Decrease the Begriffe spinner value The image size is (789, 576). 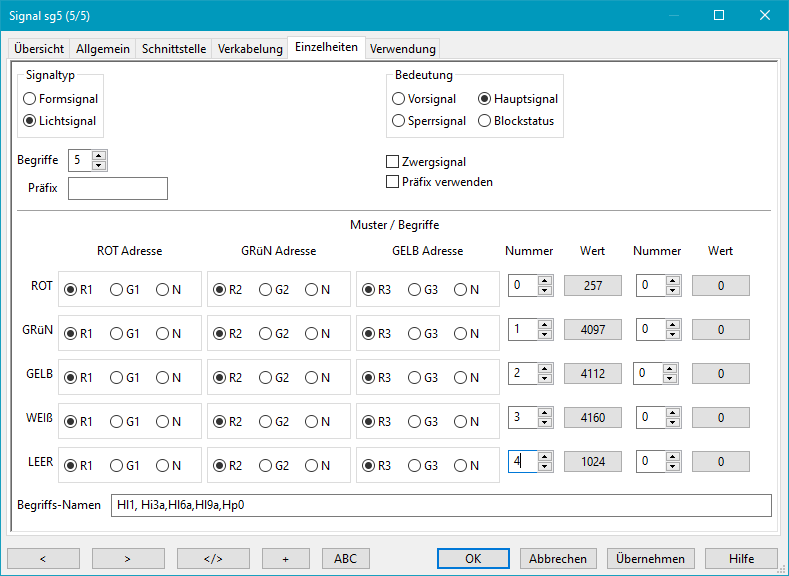[x=98, y=165]
